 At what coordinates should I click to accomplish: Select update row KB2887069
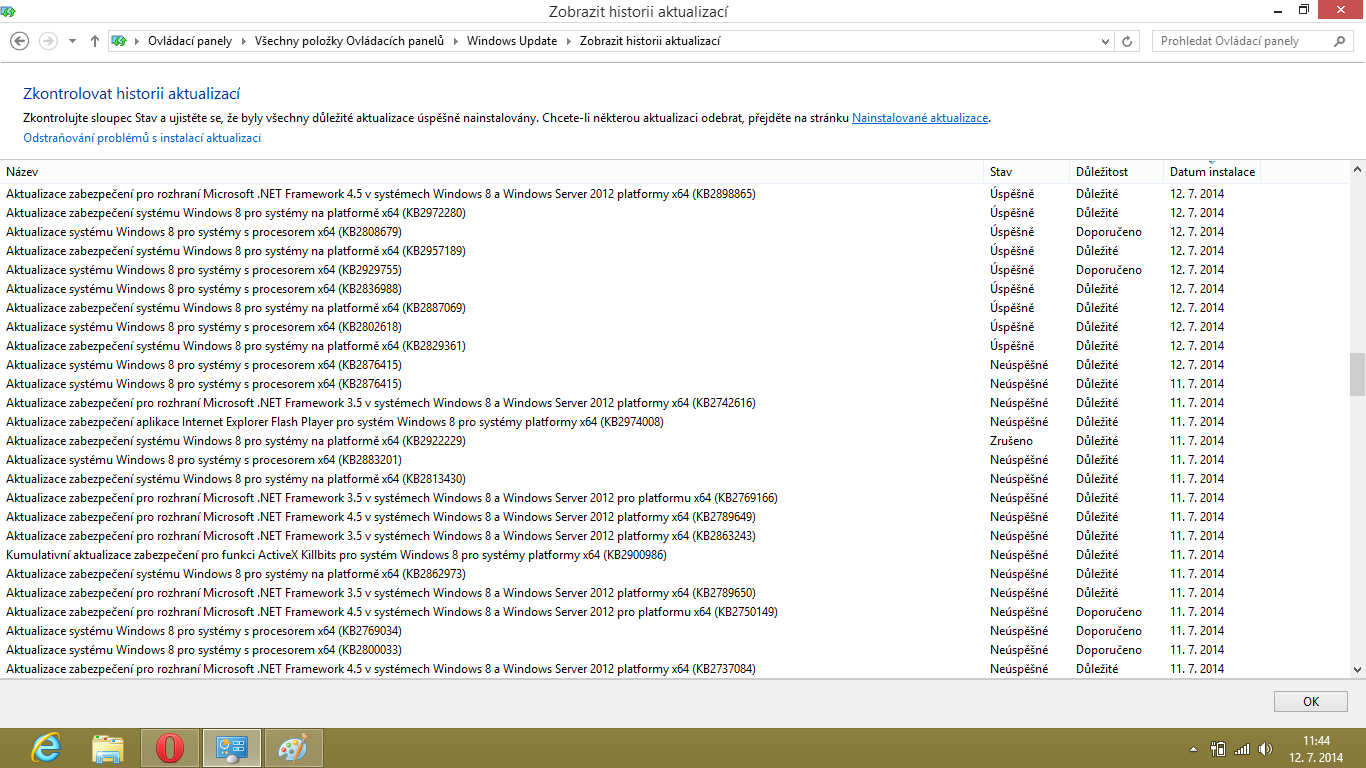tap(674, 308)
